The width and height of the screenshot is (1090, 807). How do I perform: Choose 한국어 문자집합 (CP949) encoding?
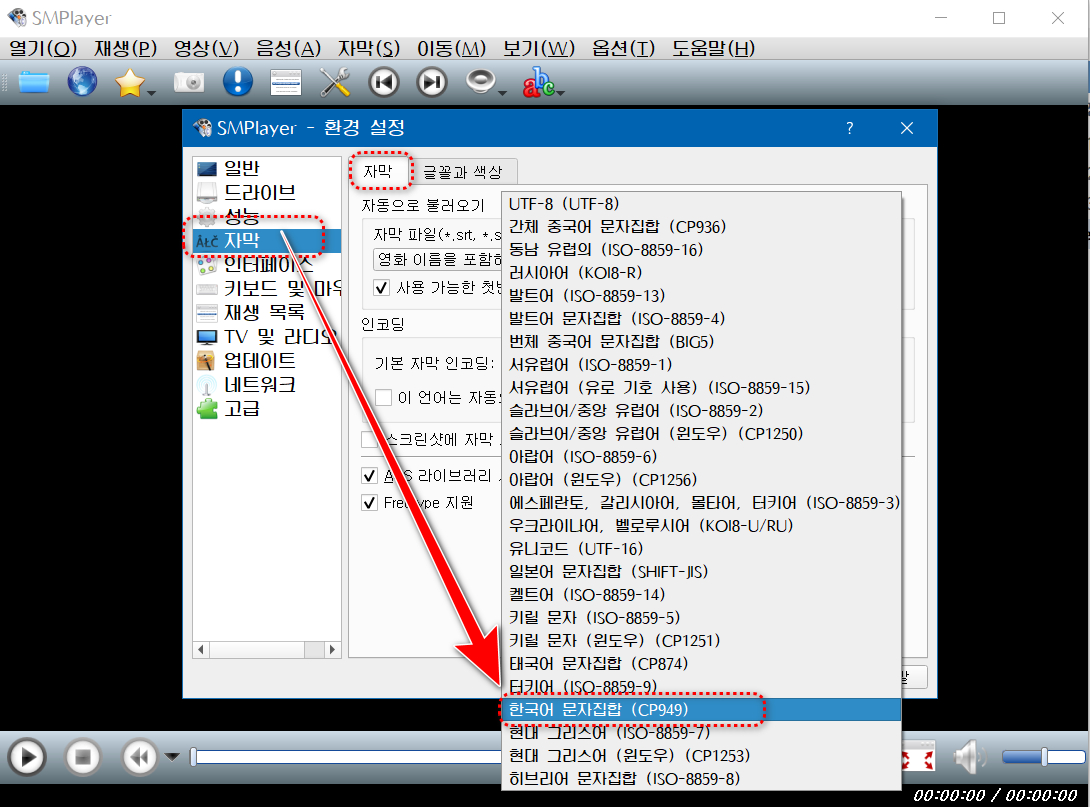701,710
